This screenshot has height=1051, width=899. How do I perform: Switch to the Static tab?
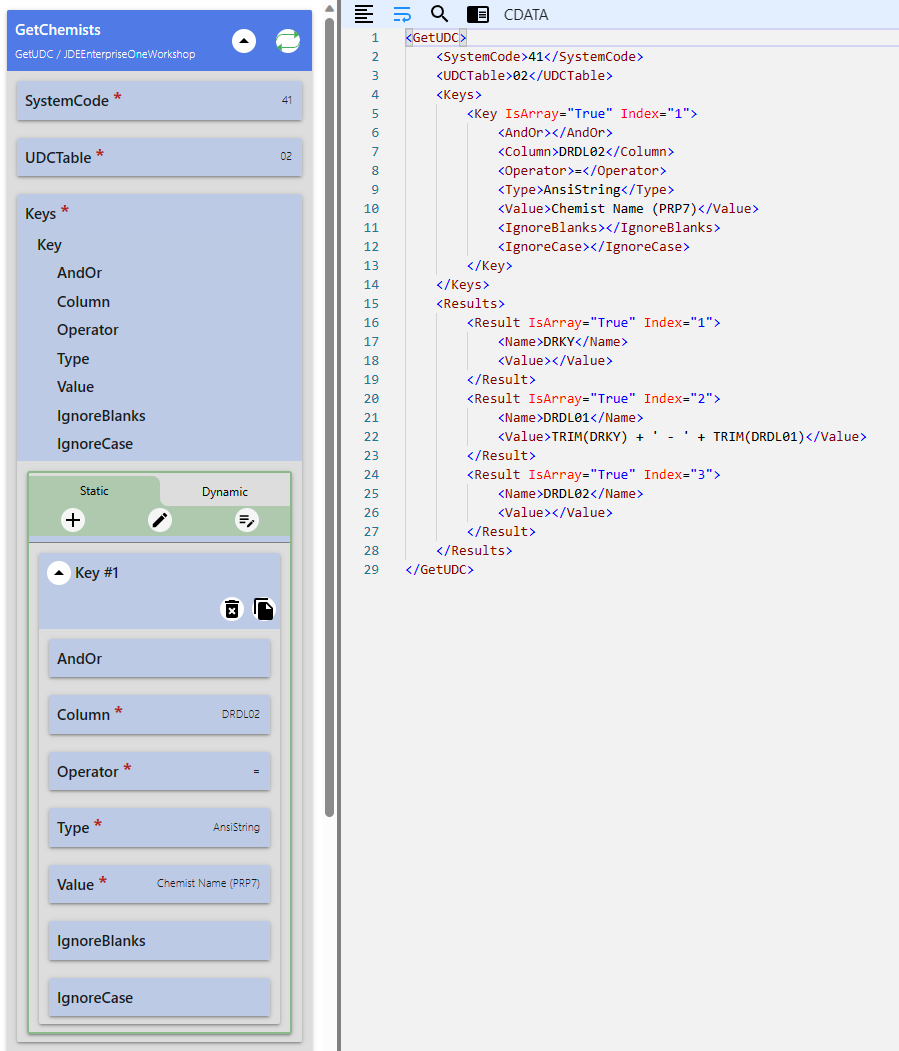(94, 491)
